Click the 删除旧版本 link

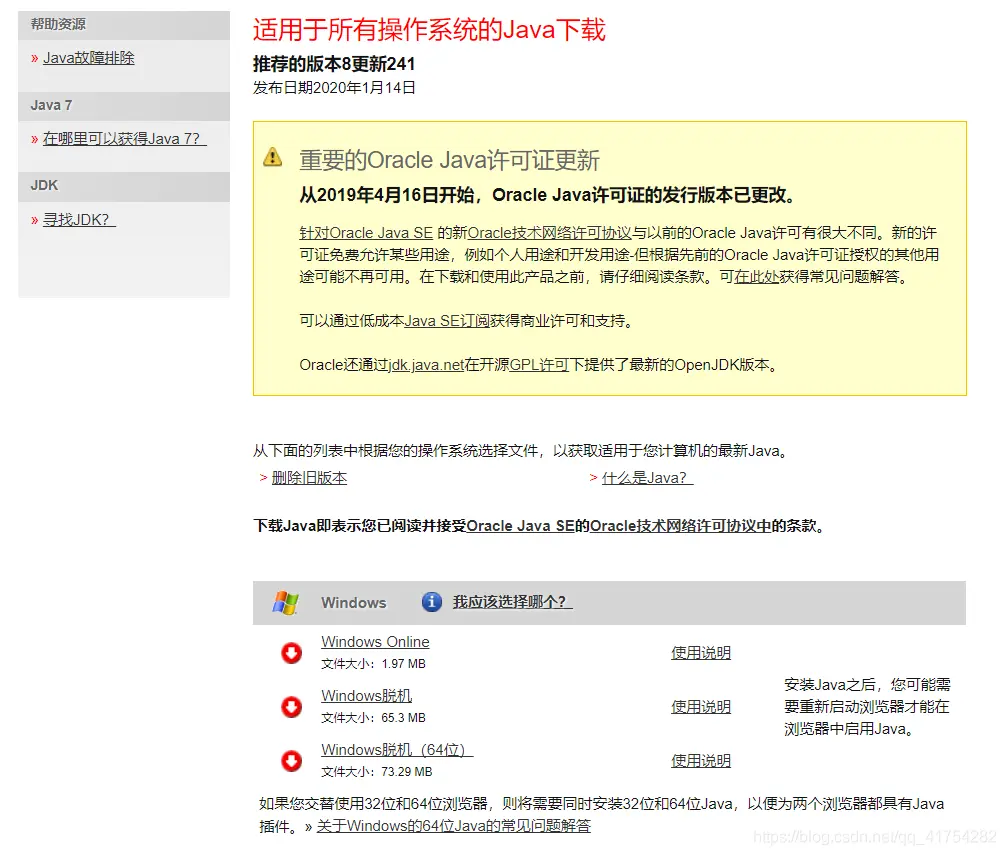coord(309,478)
